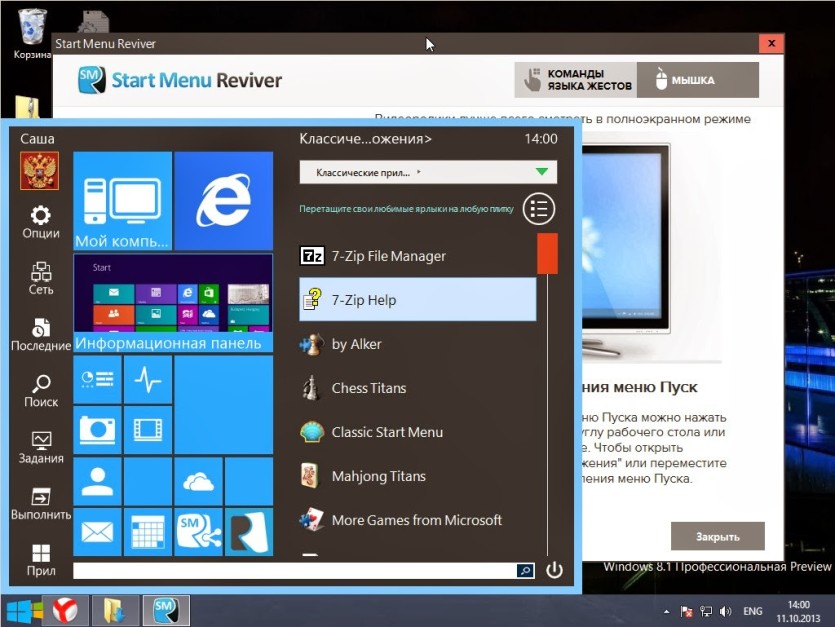Open Последние recent documents icon
This screenshot has height=627, width=835.
(x=40, y=328)
